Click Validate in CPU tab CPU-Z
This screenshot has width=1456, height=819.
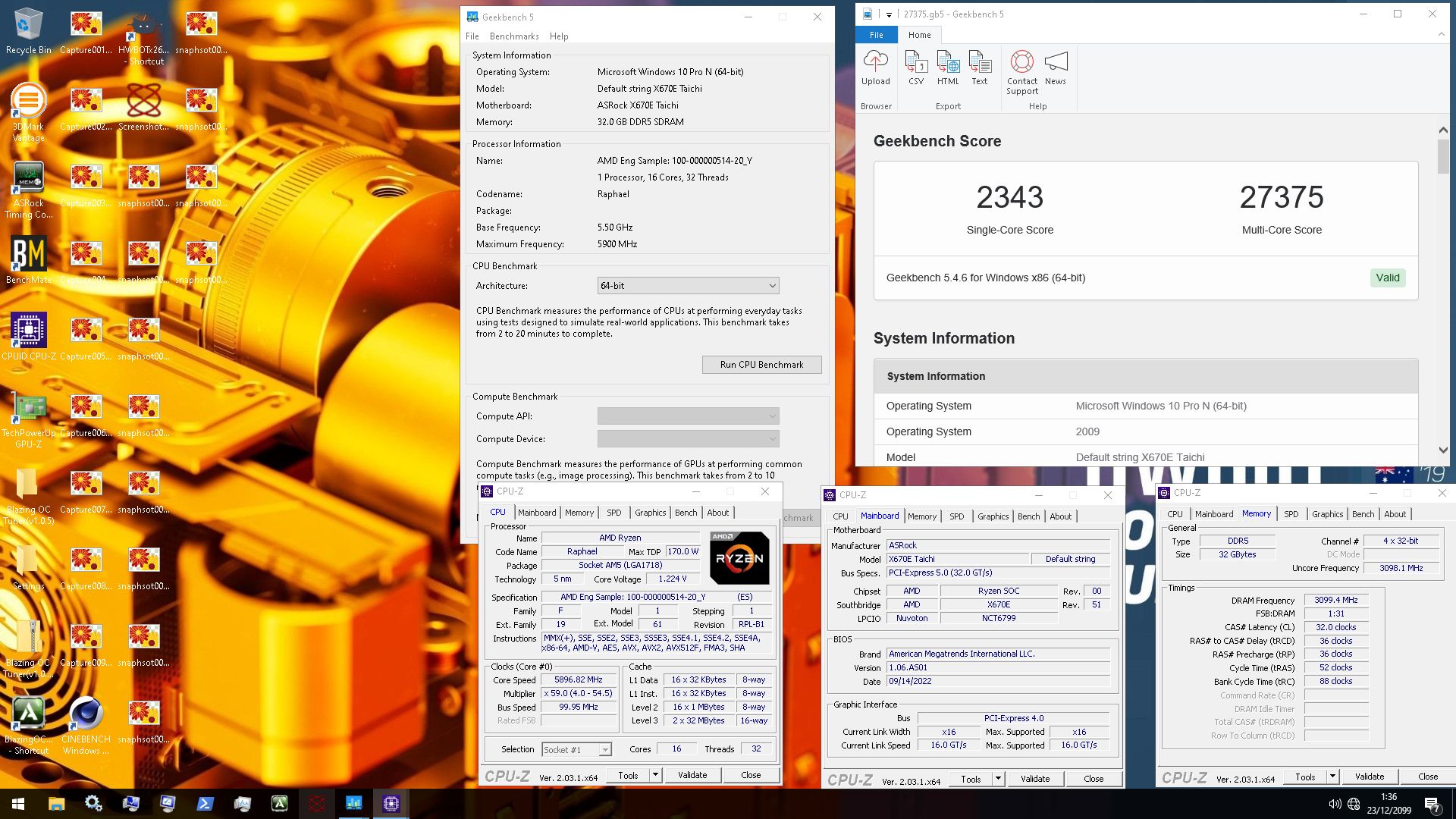(x=692, y=775)
